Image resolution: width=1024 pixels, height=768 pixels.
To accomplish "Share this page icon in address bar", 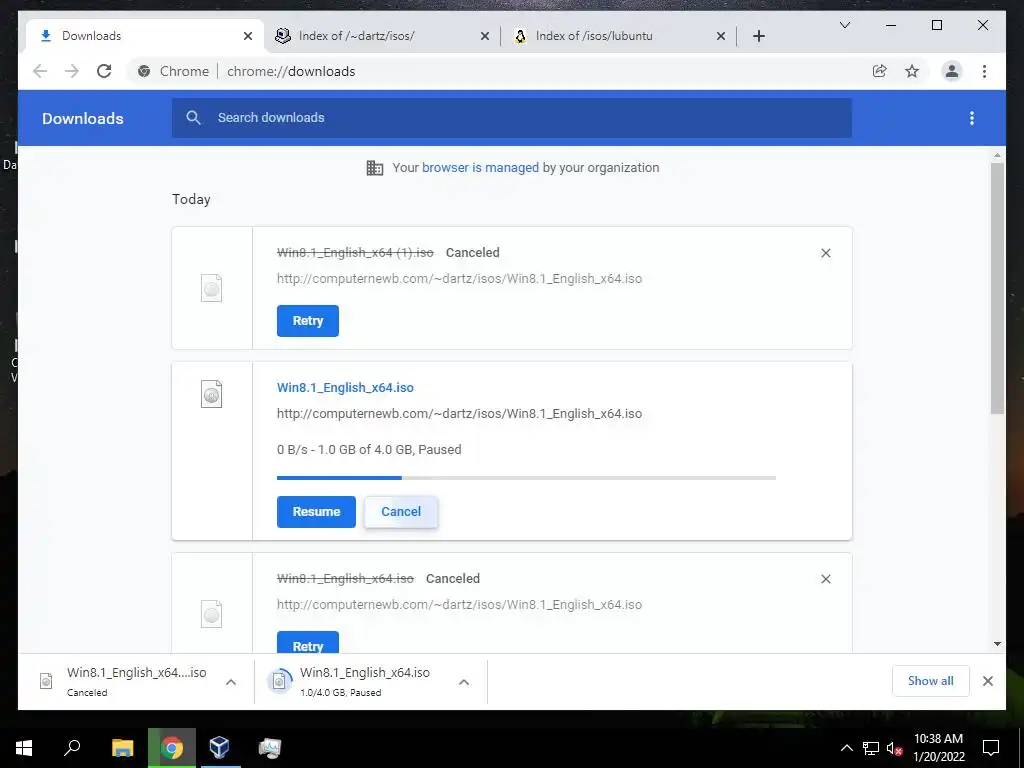I will [880, 71].
